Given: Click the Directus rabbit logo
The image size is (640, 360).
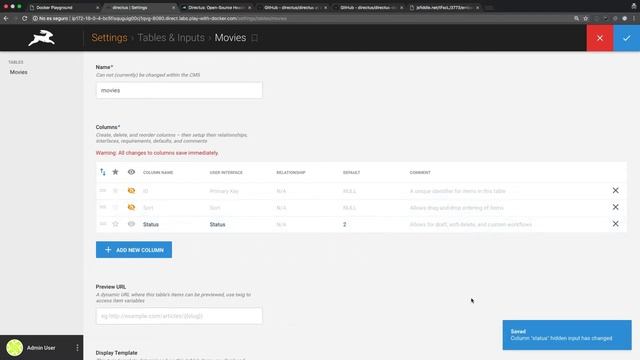Looking at the screenshot, I should pos(42,38).
